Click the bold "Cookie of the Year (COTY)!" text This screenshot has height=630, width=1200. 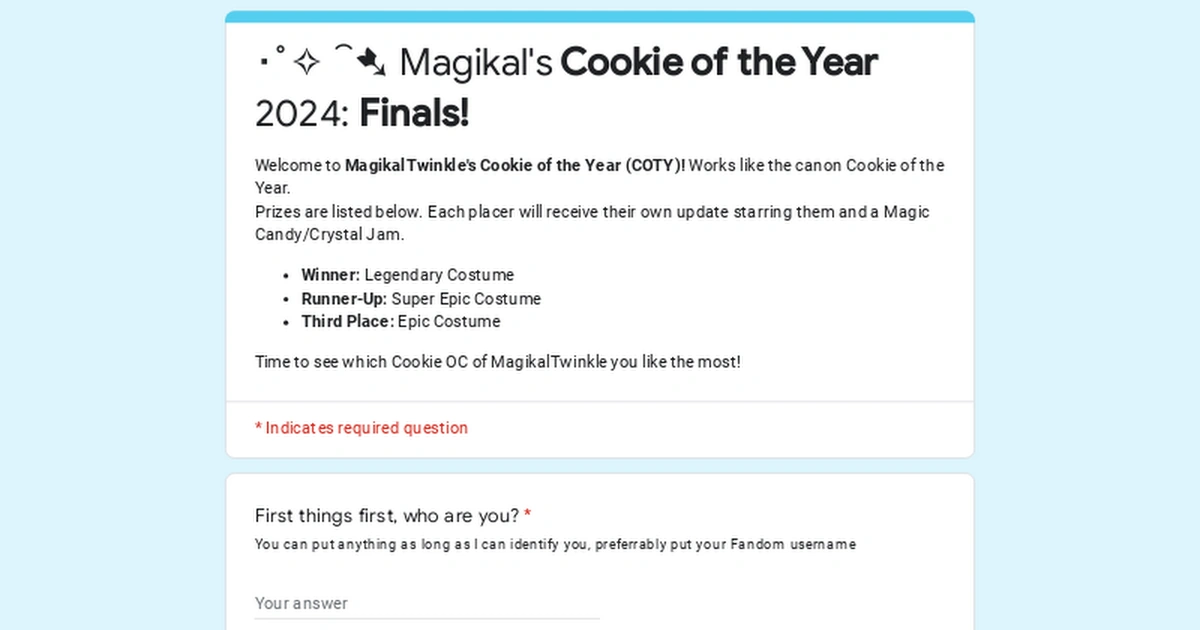tap(582, 165)
